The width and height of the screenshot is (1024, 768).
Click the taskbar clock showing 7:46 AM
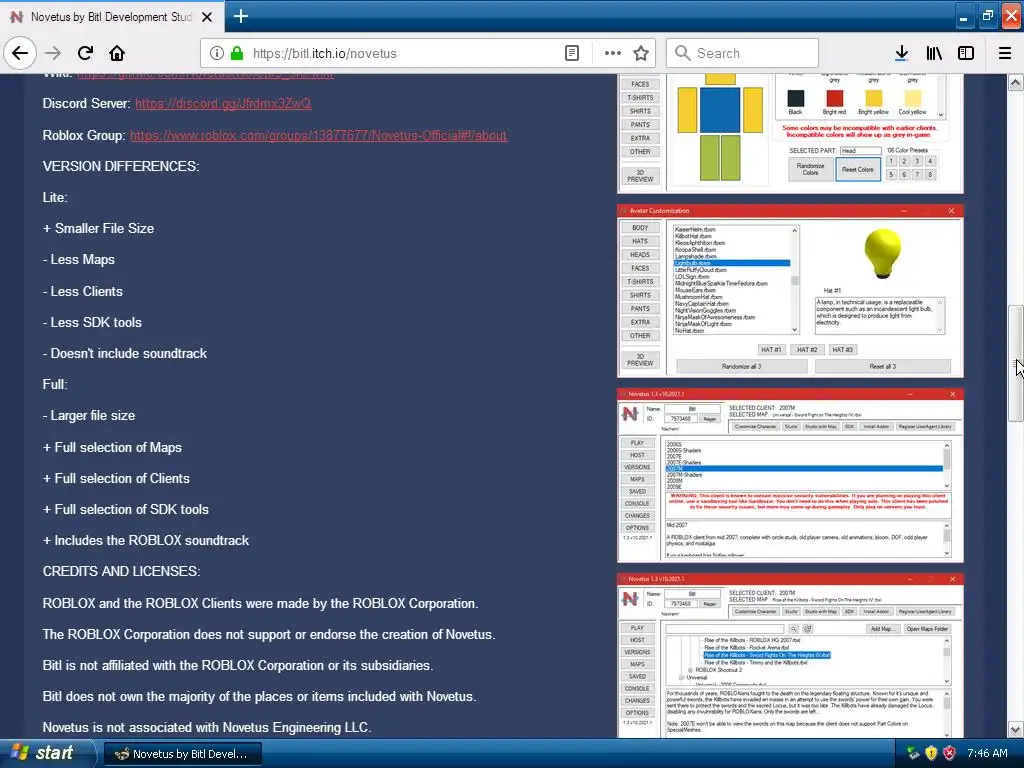click(987, 754)
